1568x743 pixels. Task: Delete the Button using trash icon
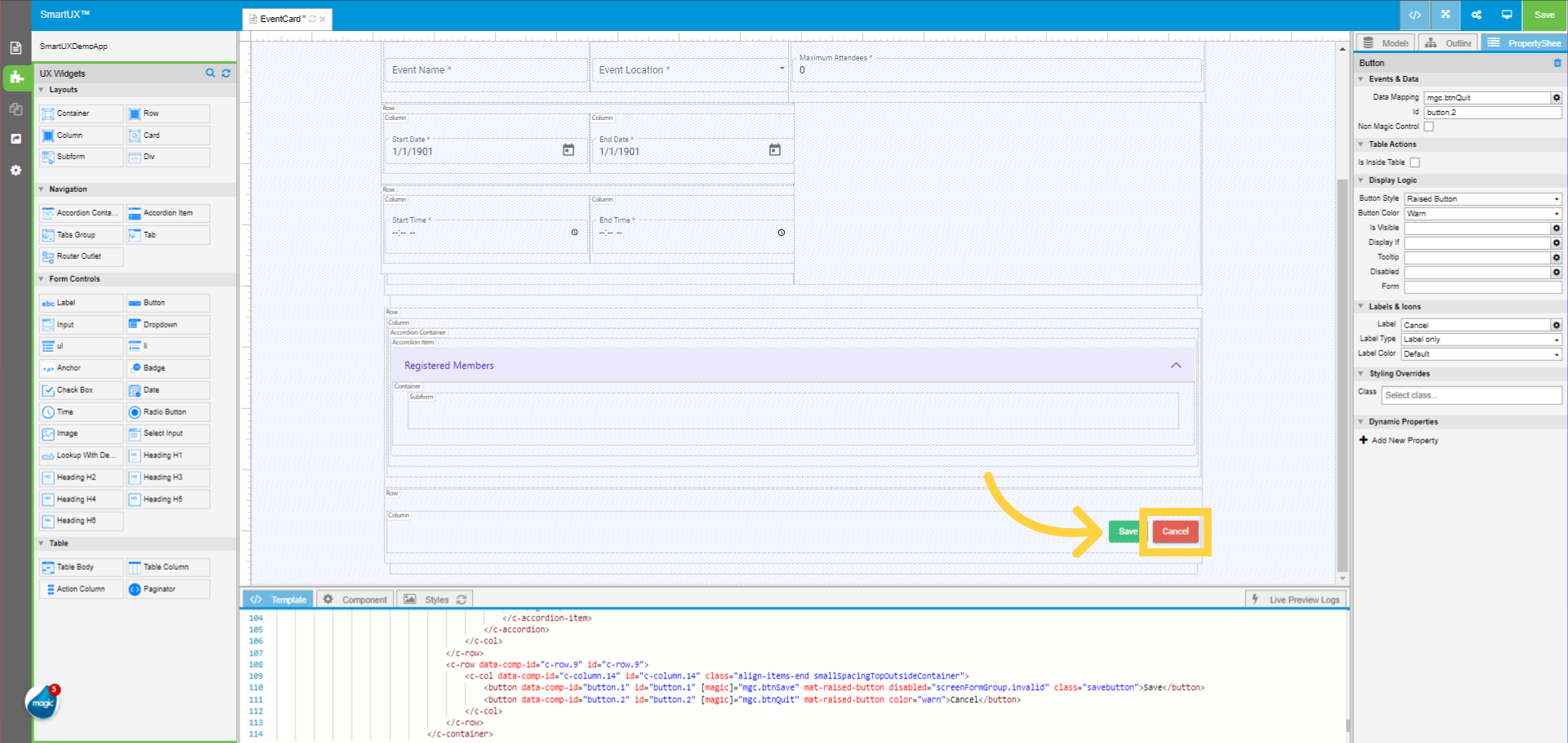(x=1557, y=63)
